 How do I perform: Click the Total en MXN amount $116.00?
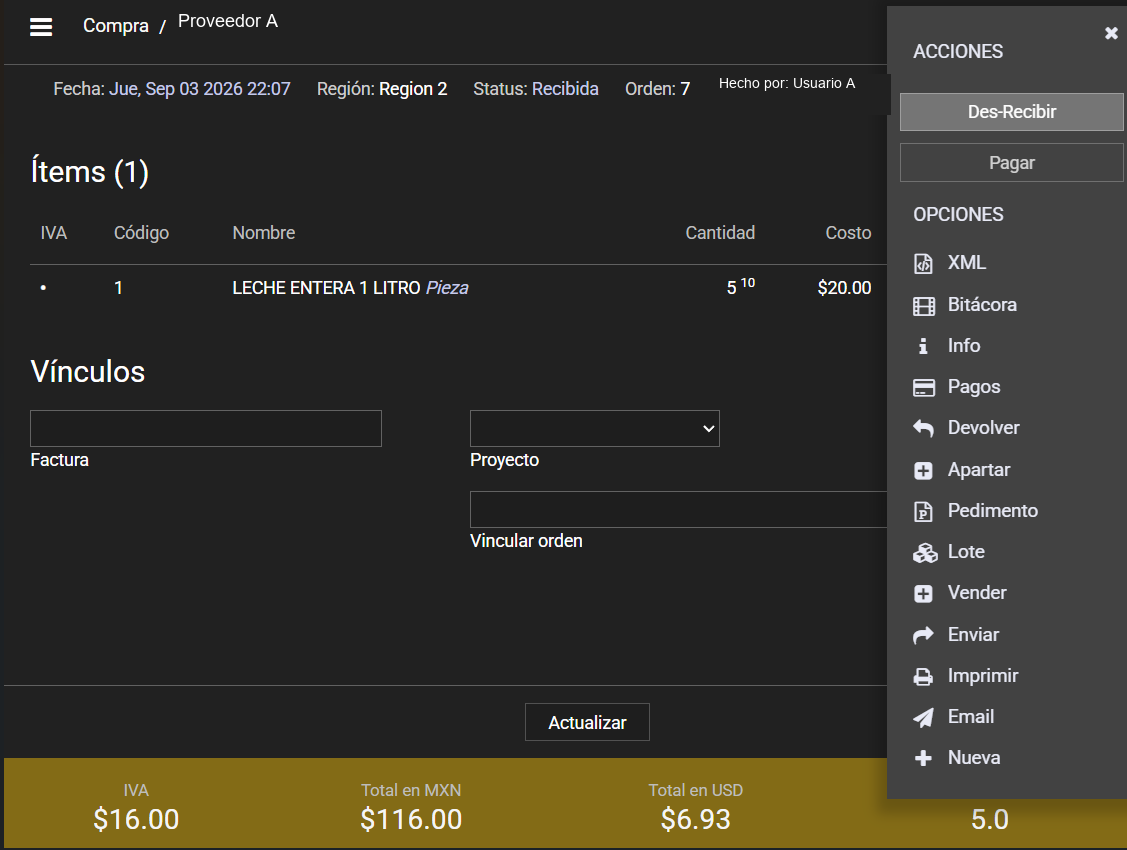pos(411,819)
